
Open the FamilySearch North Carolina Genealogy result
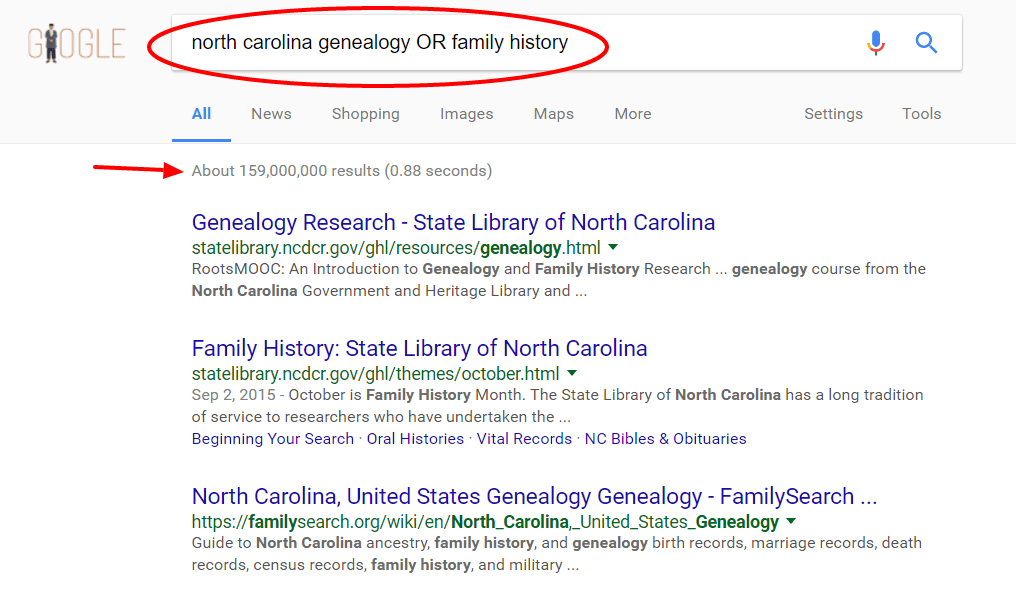[x=534, y=496]
